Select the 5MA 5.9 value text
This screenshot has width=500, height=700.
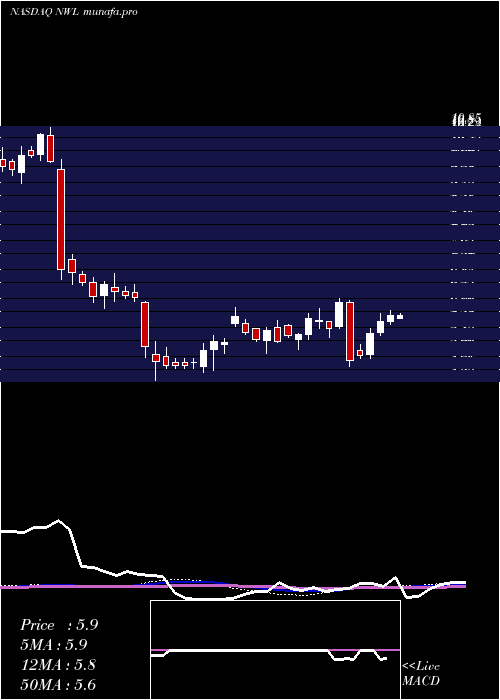[x=54, y=645]
